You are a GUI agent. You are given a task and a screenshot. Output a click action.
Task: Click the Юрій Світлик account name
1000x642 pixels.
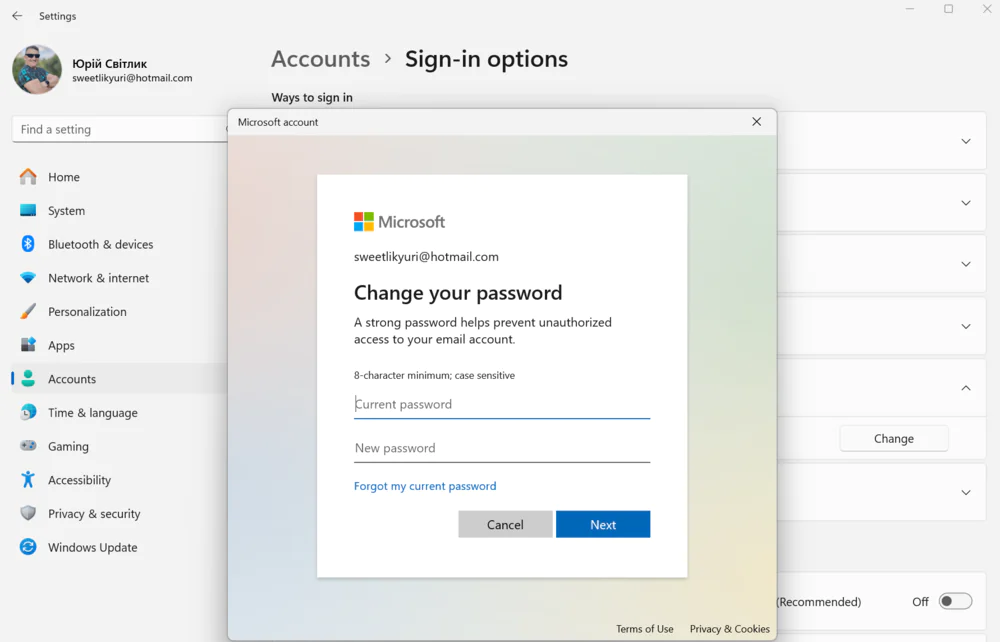coord(109,64)
